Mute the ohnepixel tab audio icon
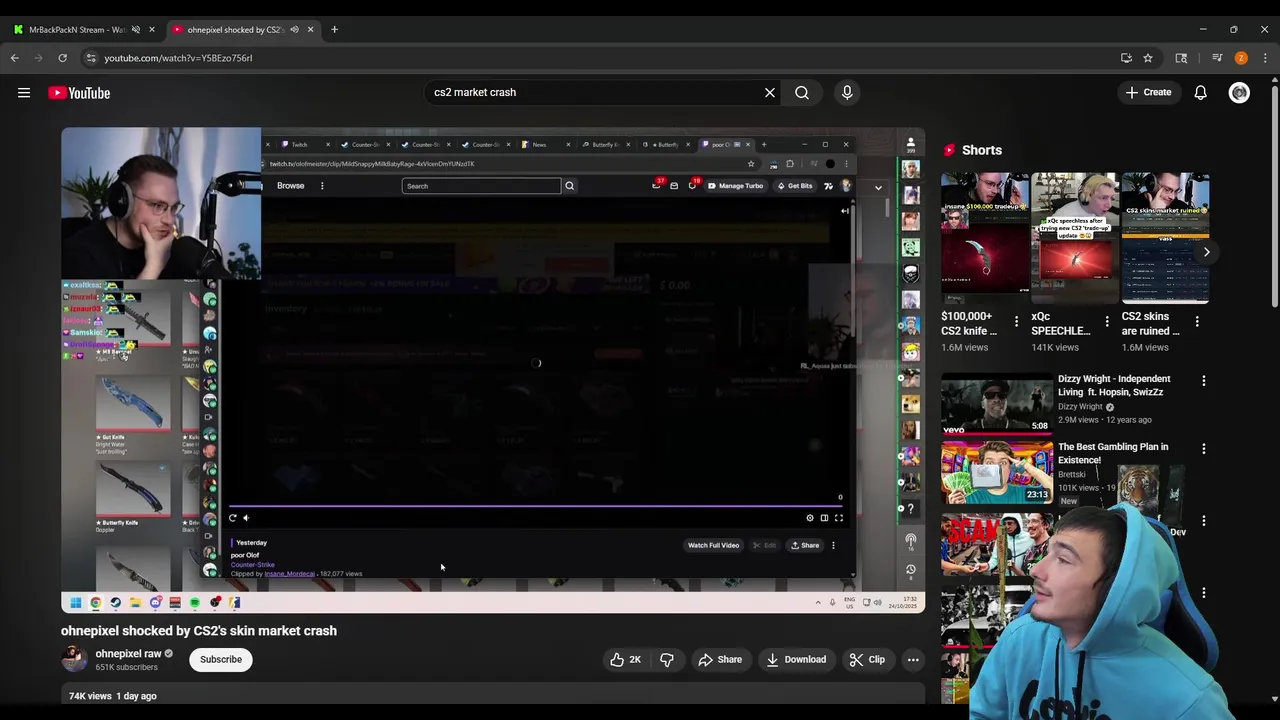 (x=294, y=30)
